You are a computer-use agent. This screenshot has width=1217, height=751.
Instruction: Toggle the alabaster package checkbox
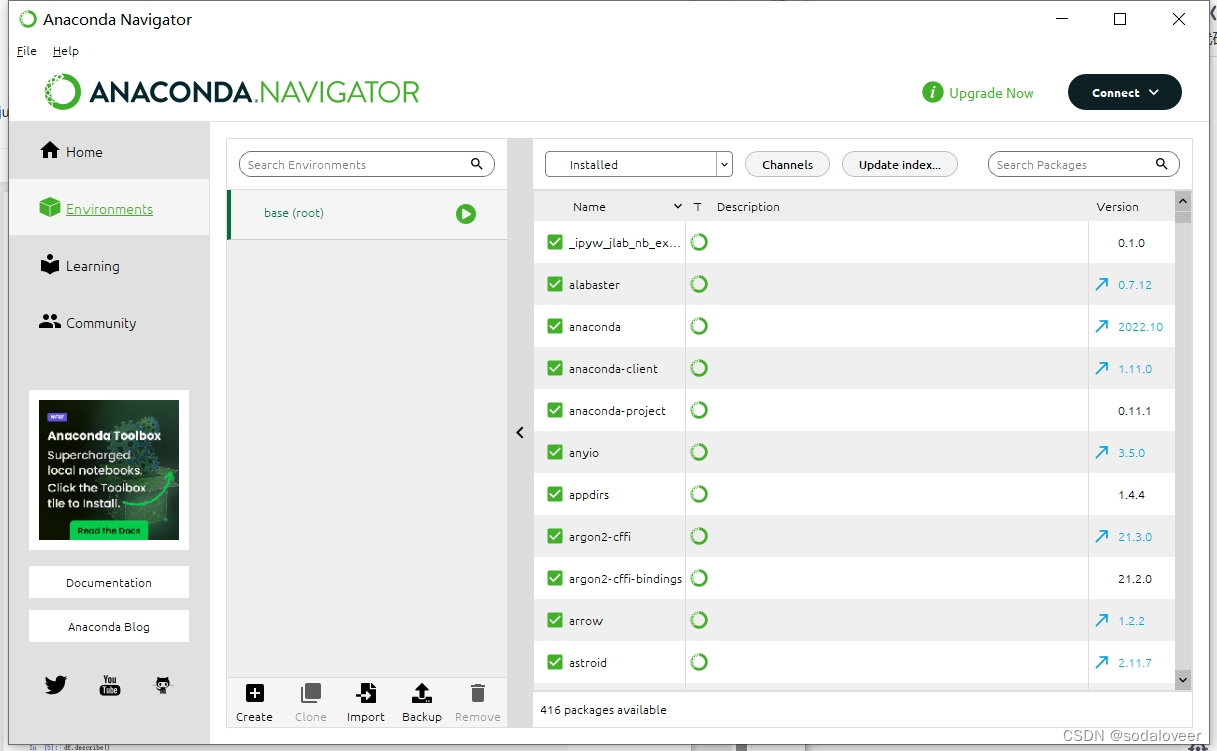pyautogui.click(x=555, y=284)
